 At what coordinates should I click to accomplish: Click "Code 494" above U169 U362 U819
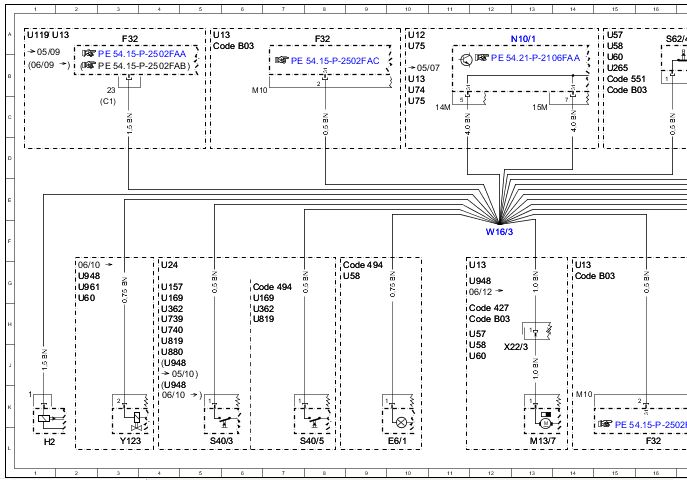[272, 287]
